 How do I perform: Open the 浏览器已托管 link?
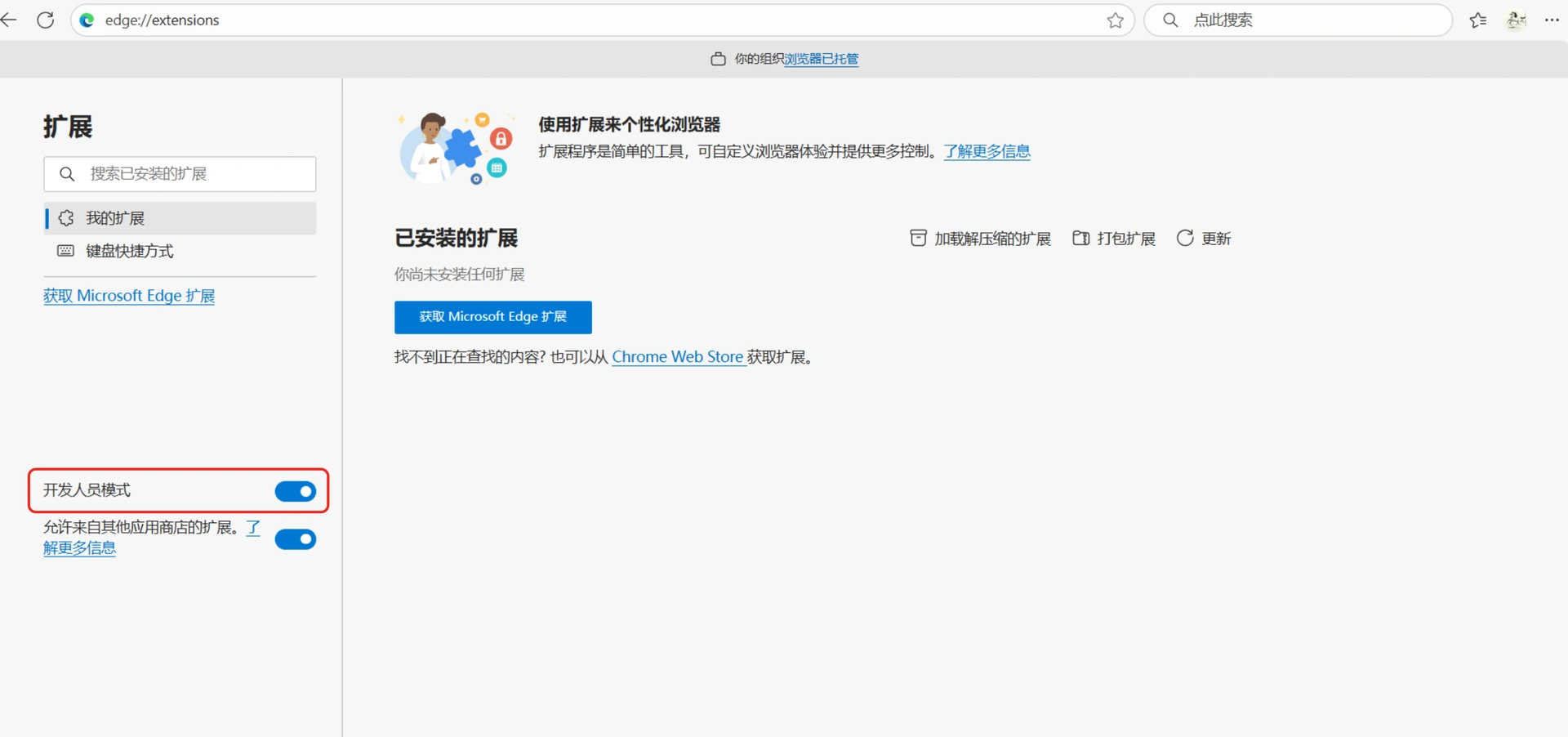tap(822, 59)
